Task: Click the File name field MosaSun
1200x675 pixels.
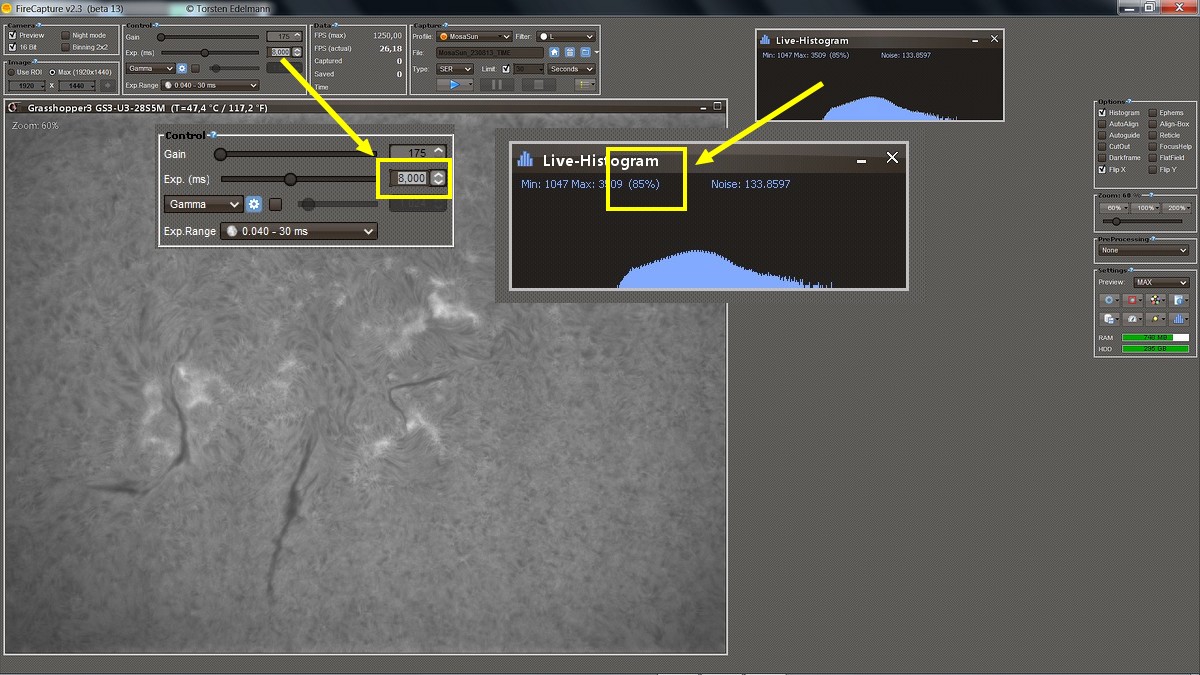Action: pos(490,52)
